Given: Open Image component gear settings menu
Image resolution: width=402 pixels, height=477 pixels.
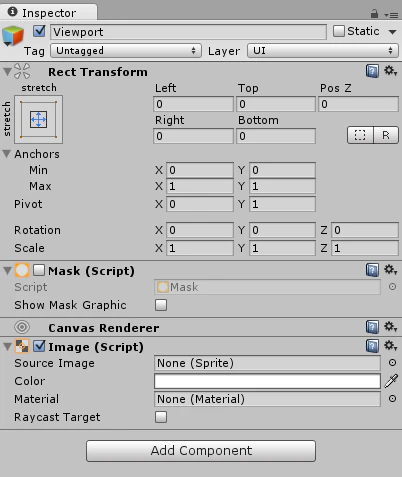Looking at the screenshot, I should [x=390, y=346].
